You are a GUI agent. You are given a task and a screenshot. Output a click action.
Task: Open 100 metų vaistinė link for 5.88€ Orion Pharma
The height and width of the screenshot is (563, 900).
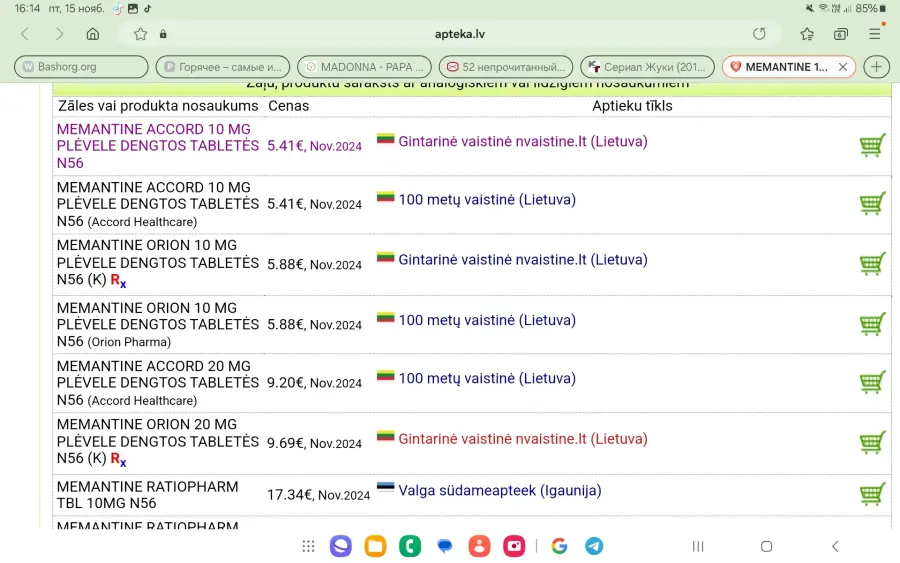487,320
